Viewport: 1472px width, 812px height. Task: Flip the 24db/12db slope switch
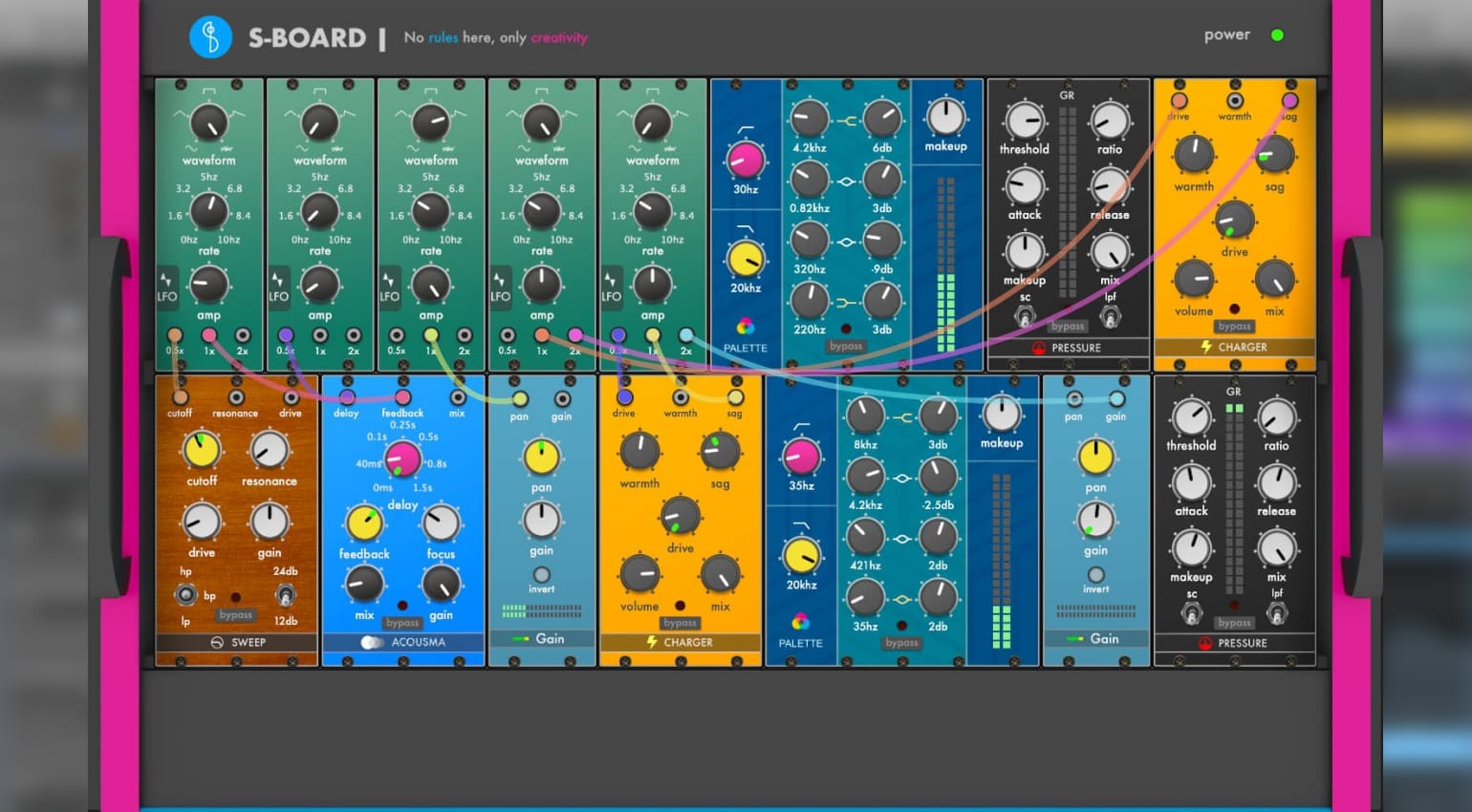pyautogui.click(x=285, y=597)
